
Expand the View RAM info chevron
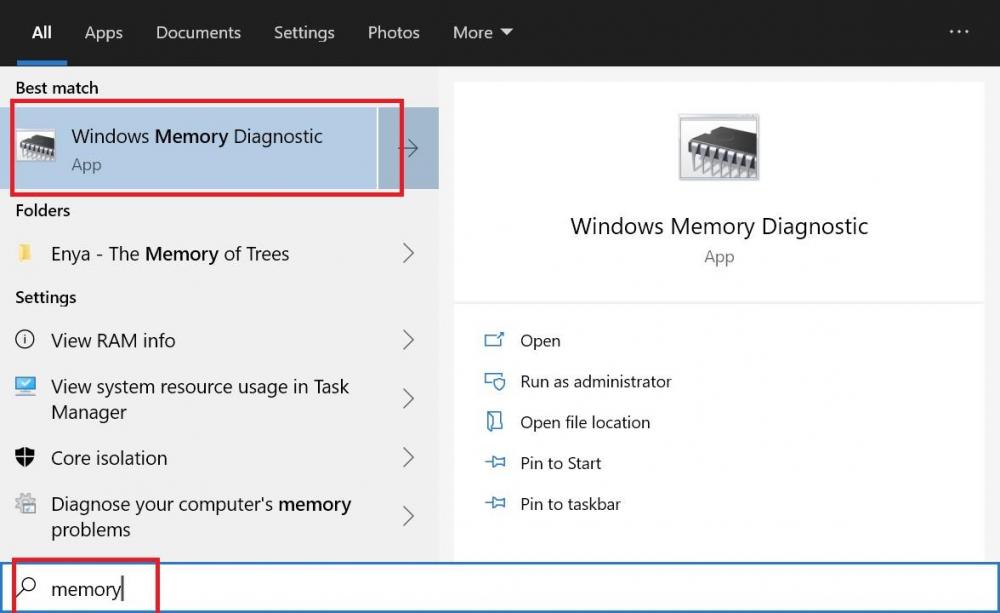[x=409, y=340]
